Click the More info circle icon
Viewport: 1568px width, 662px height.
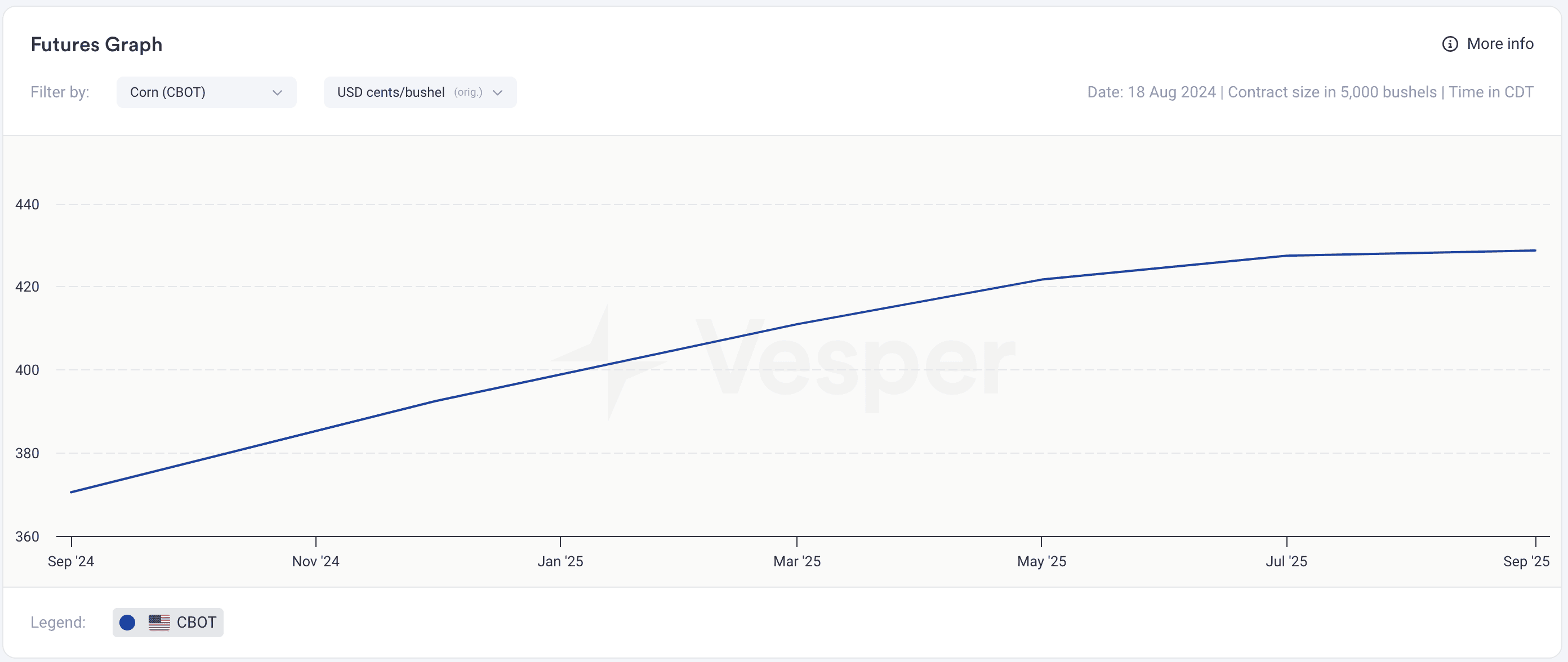[1450, 44]
